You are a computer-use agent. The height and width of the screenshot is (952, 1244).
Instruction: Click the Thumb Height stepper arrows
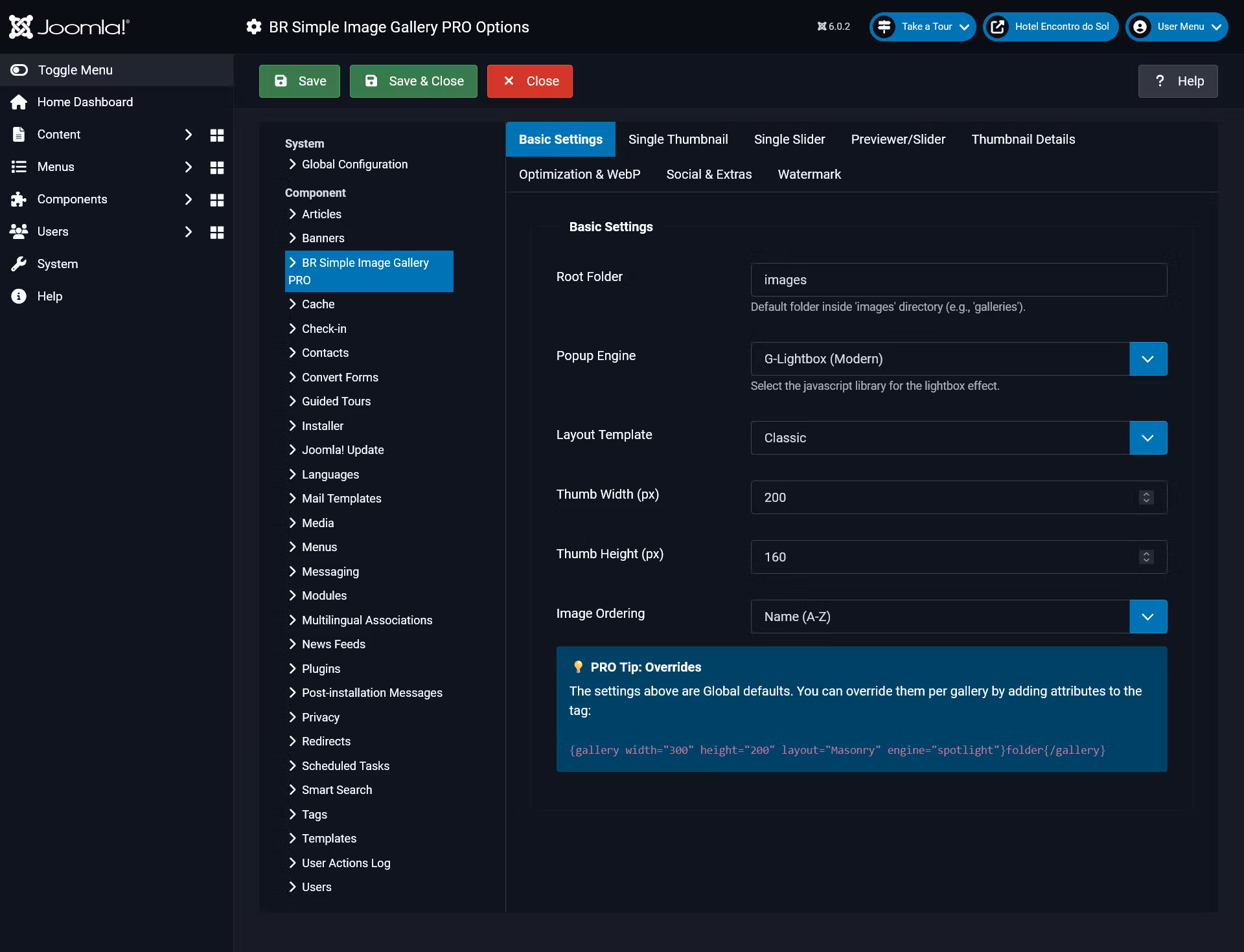point(1146,557)
